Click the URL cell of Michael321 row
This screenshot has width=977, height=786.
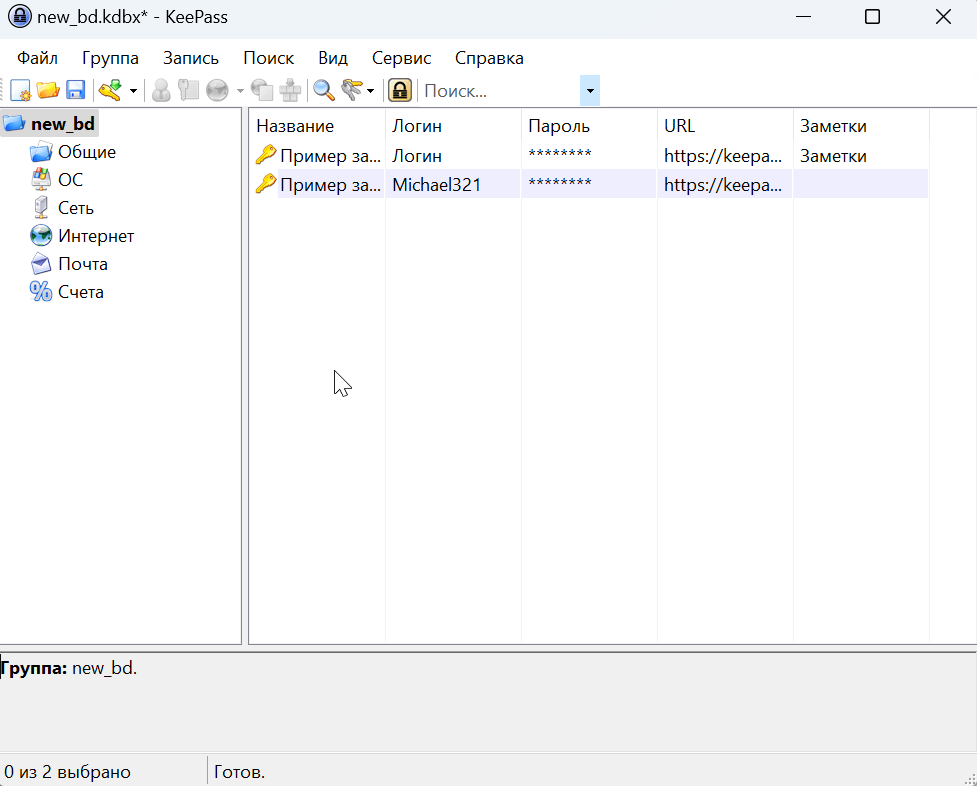click(x=723, y=185)
